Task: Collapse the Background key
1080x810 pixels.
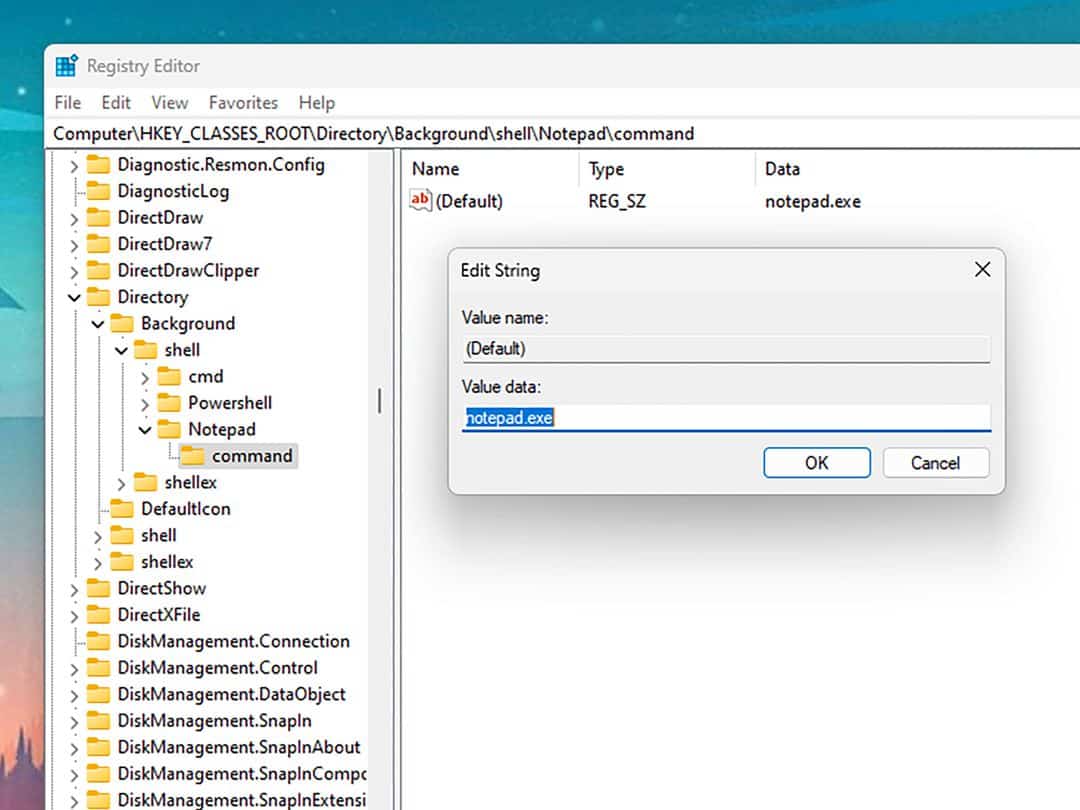Action: [98, 324]
